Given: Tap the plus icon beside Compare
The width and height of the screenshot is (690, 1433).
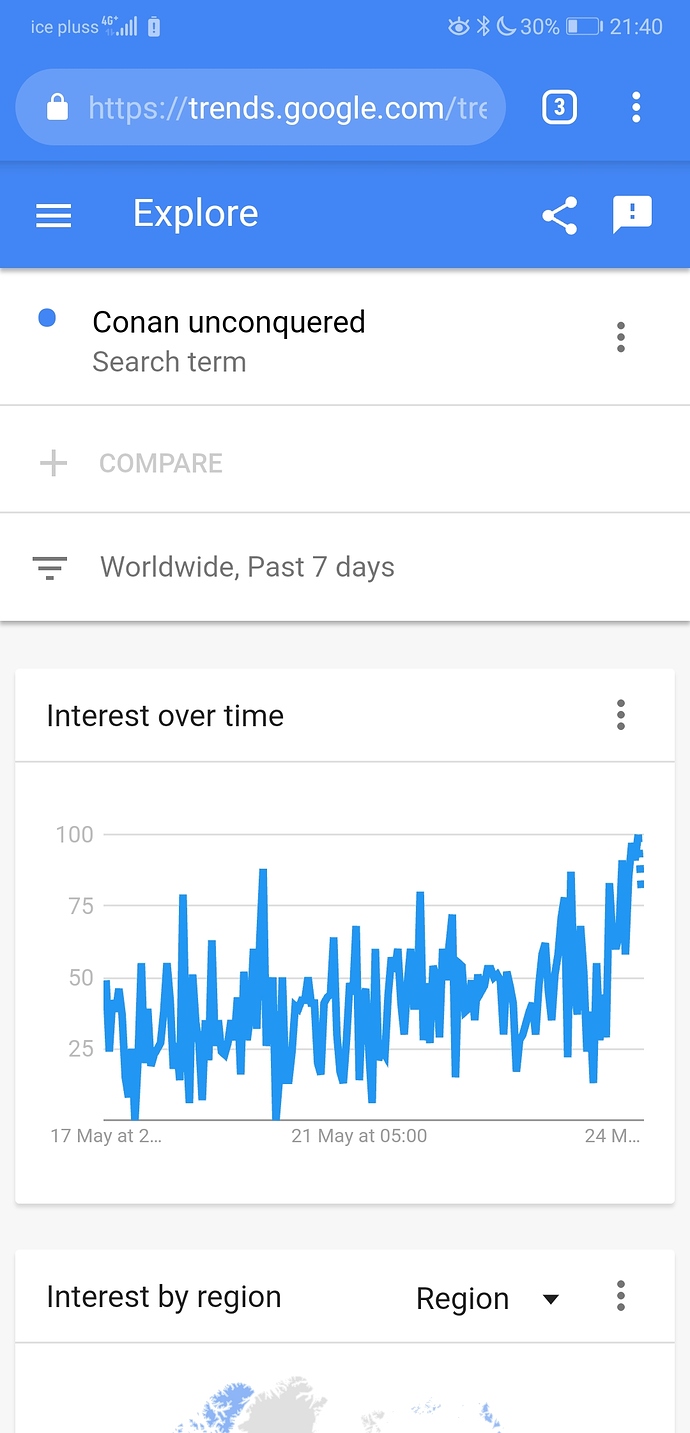Looking at the screenshot, I should [x=53, y=463].
